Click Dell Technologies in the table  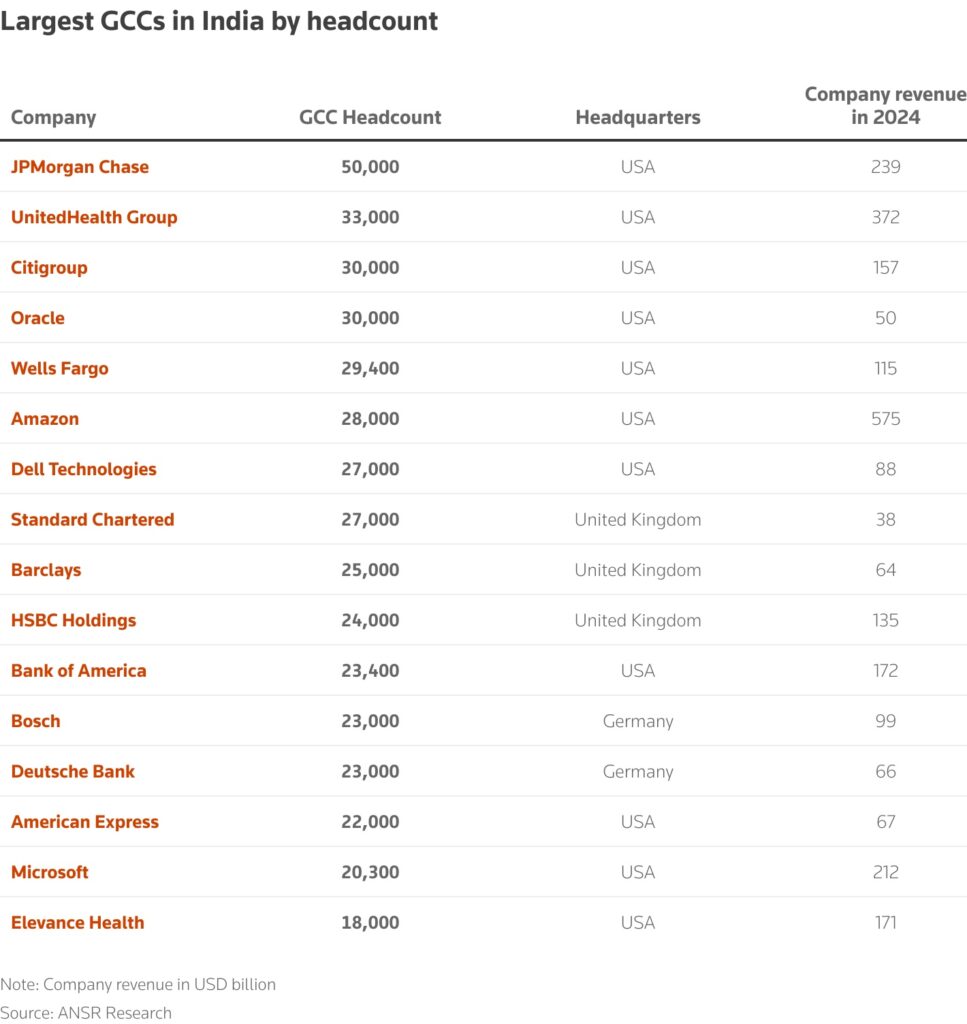coord(84,469)
